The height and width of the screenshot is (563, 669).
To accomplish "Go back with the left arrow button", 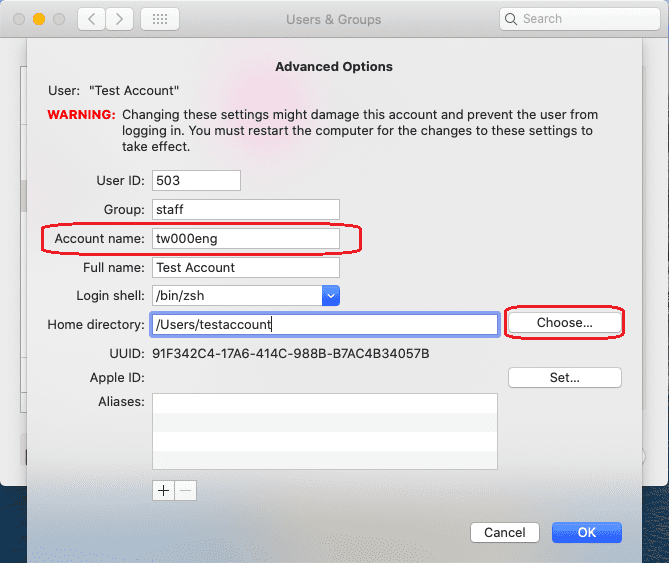I will 91,19.
